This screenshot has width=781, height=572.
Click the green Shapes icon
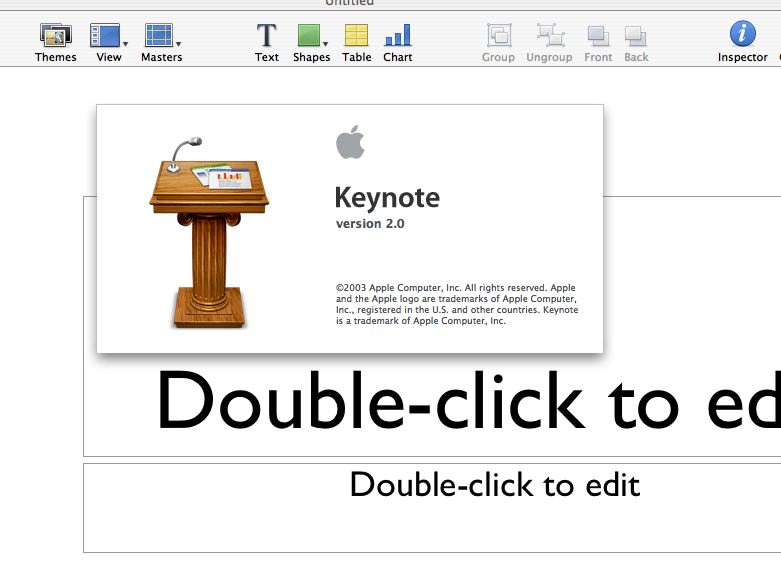click(309, 35)
